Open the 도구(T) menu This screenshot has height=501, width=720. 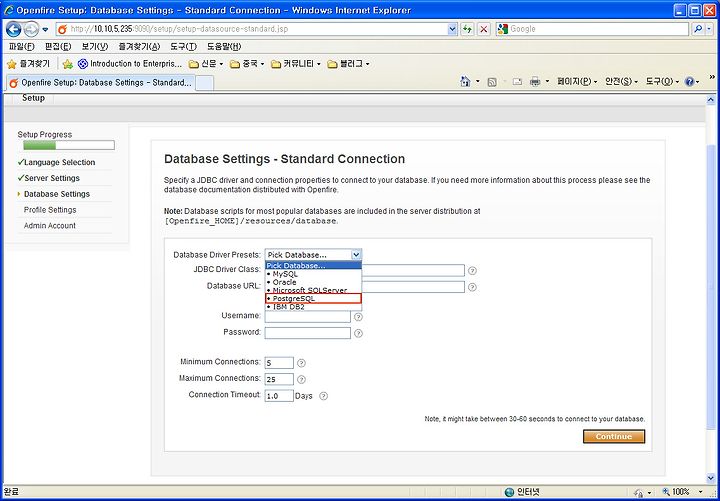[x=183, y=46]
